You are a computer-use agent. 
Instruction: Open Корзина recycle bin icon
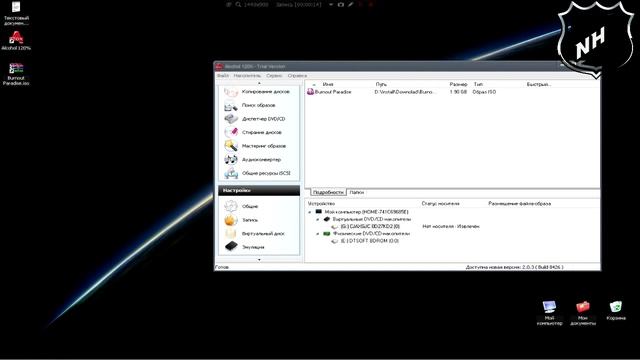[x=616, y=311]
